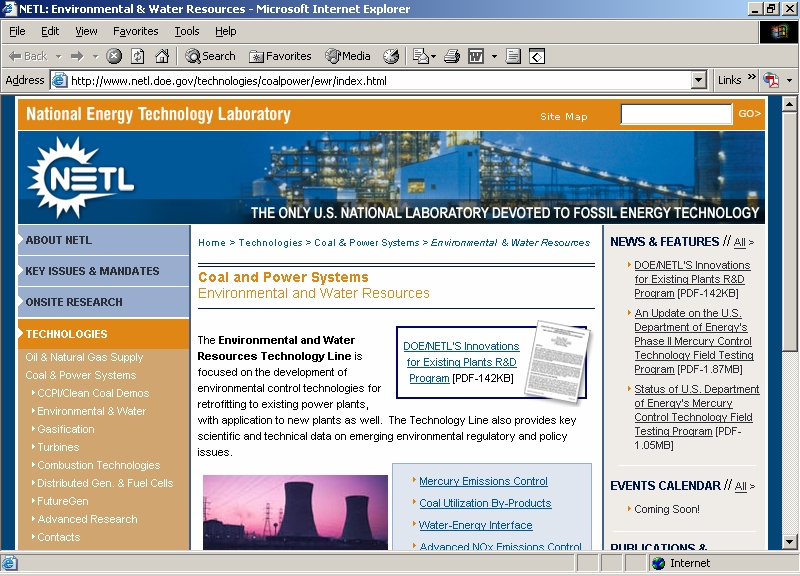Click the diamond window toolbar icon
Image resolution: width=800 pixels, height=576 pixels.
[537, 56]
